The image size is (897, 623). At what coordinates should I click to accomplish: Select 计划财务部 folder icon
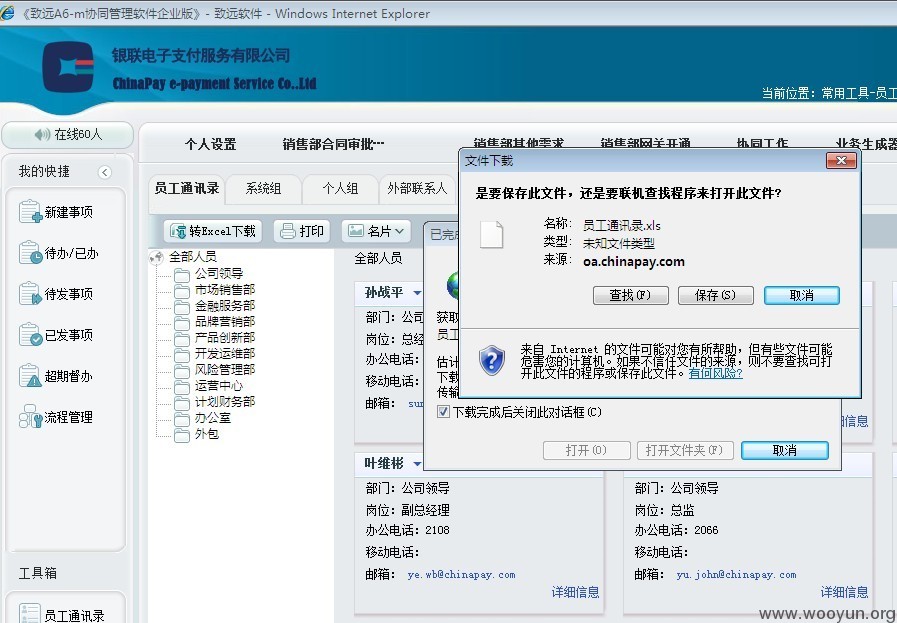[x=182, y=403]
